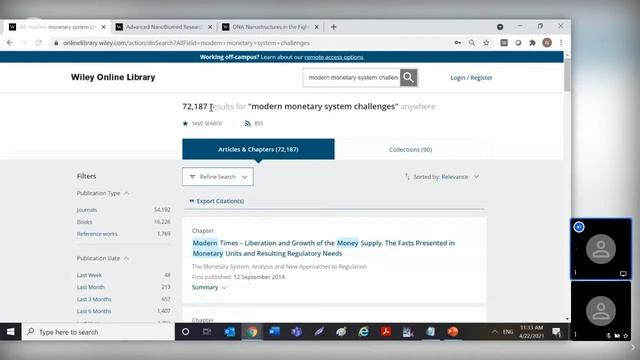Click the search magnifier button on Wiley
The width and height of the screenshot is (640, 360).
[x=409, y=78]
